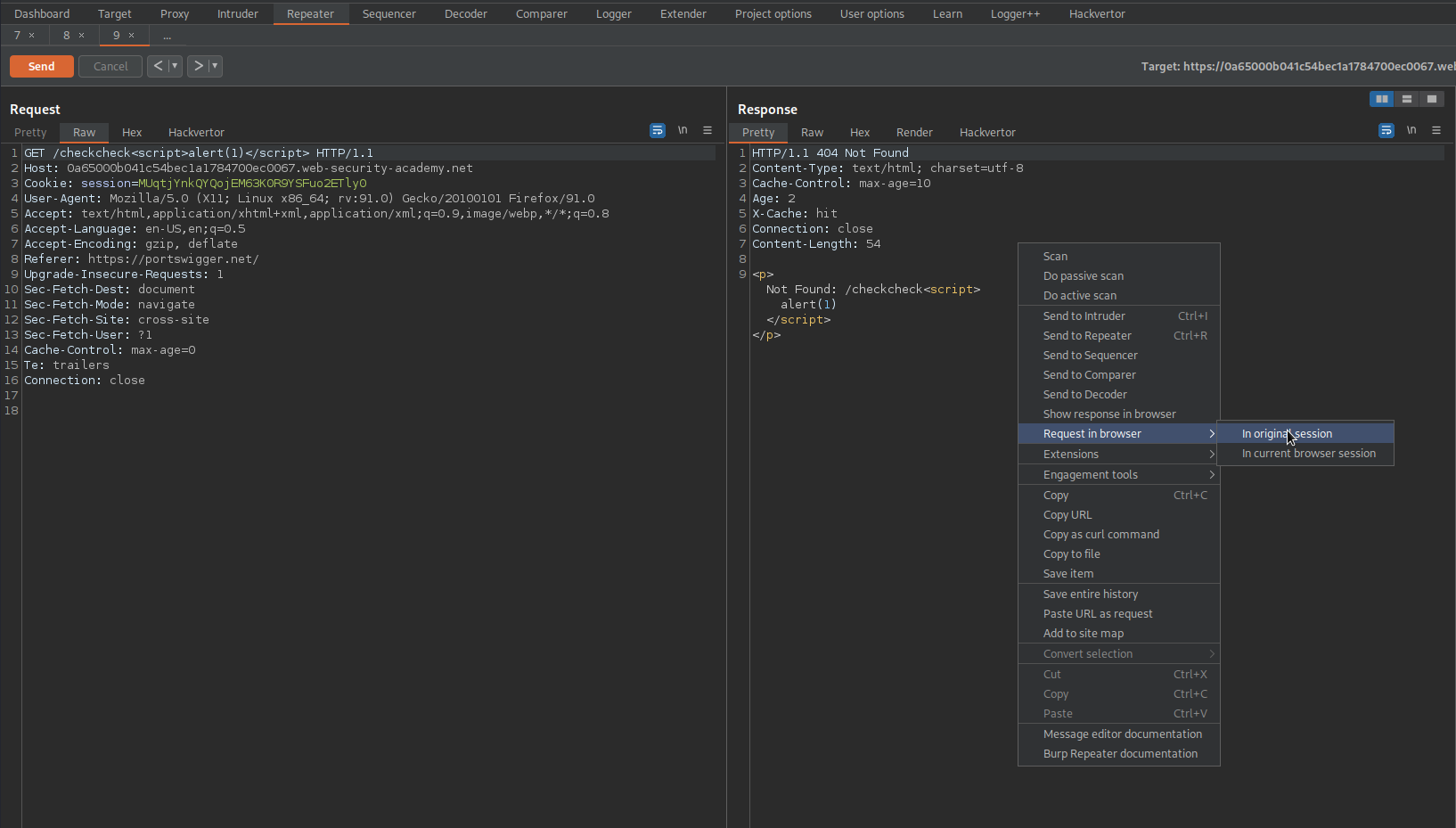Select Do passive scan

pos(1119,276)
